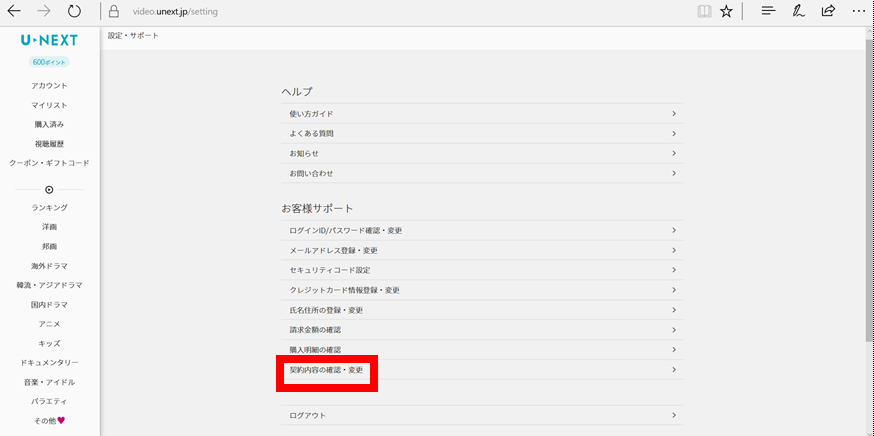Open 視聴履歴 in the sidebar
The height and width of the screenshot is (436, 874).
49,144
